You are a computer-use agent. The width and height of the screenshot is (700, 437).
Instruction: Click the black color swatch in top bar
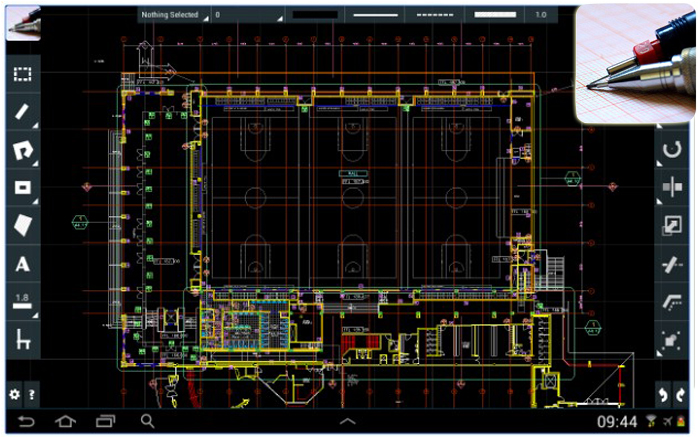coord(314,16)
